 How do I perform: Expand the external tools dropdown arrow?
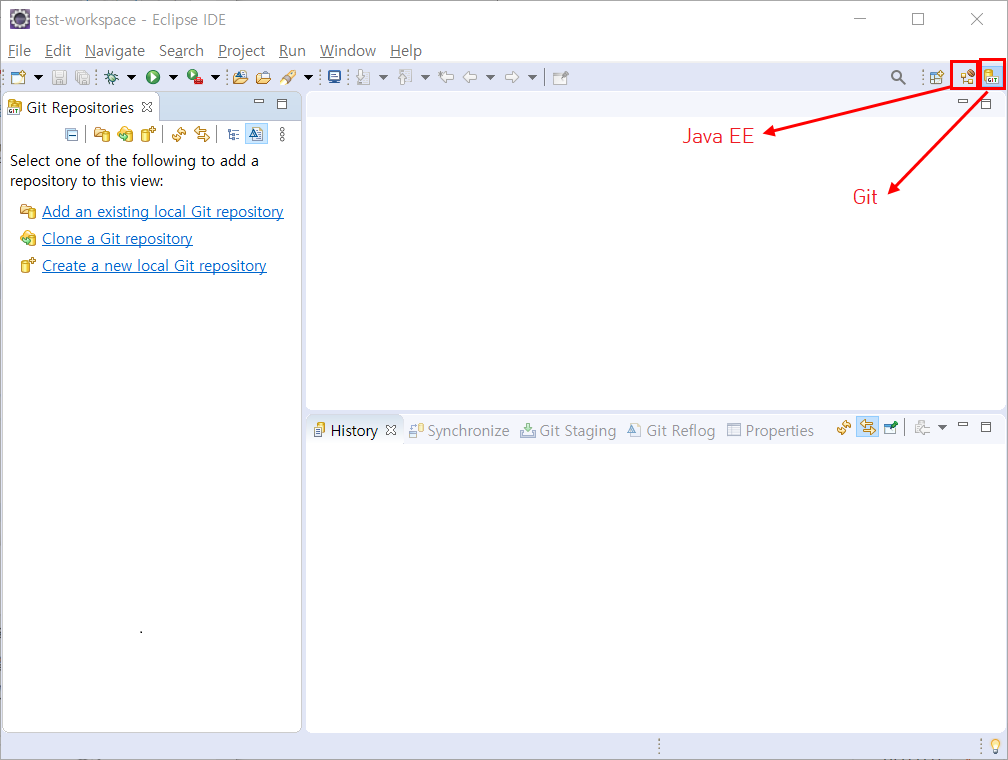pos(215,78)
